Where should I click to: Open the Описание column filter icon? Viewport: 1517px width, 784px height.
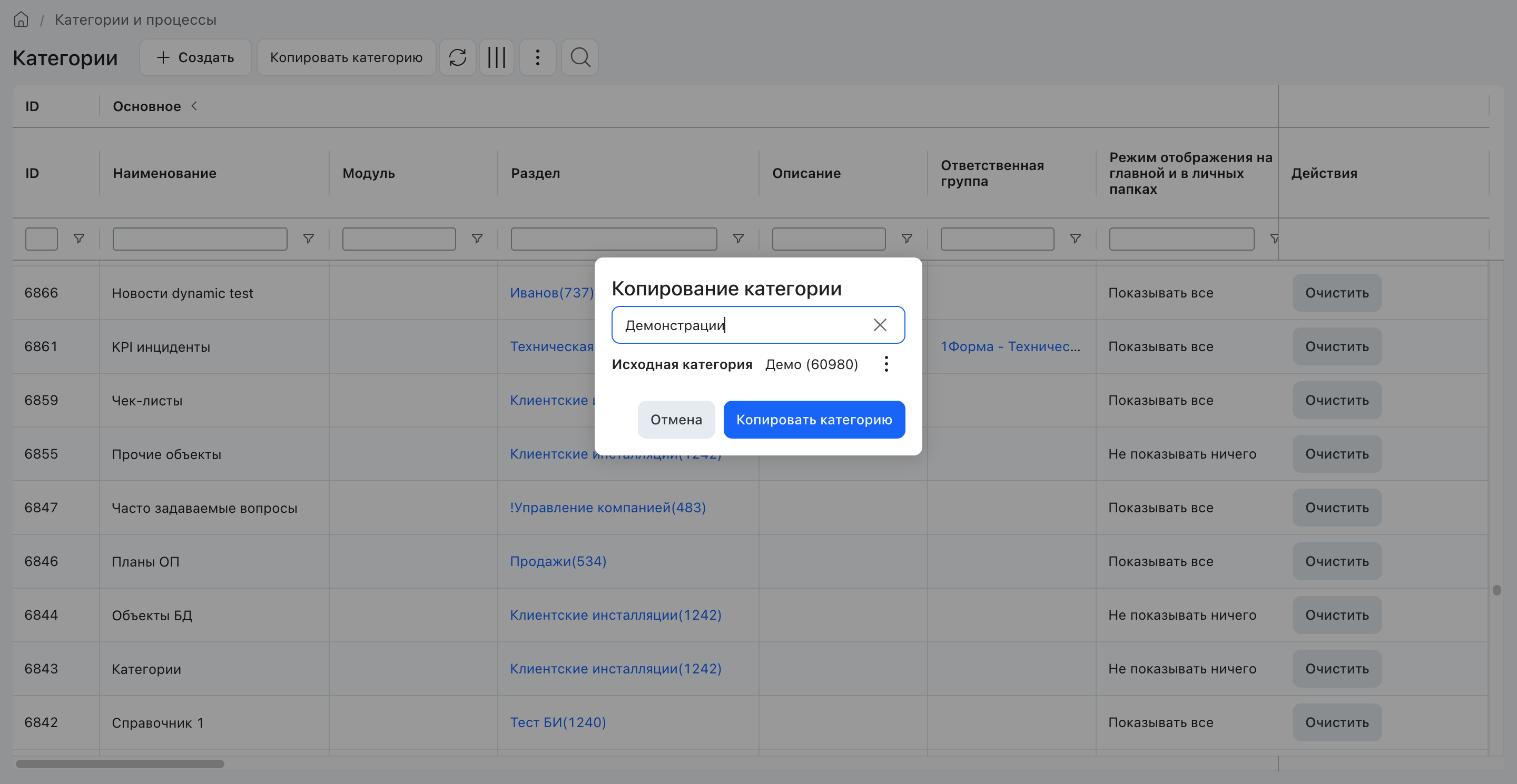[907, 239]
